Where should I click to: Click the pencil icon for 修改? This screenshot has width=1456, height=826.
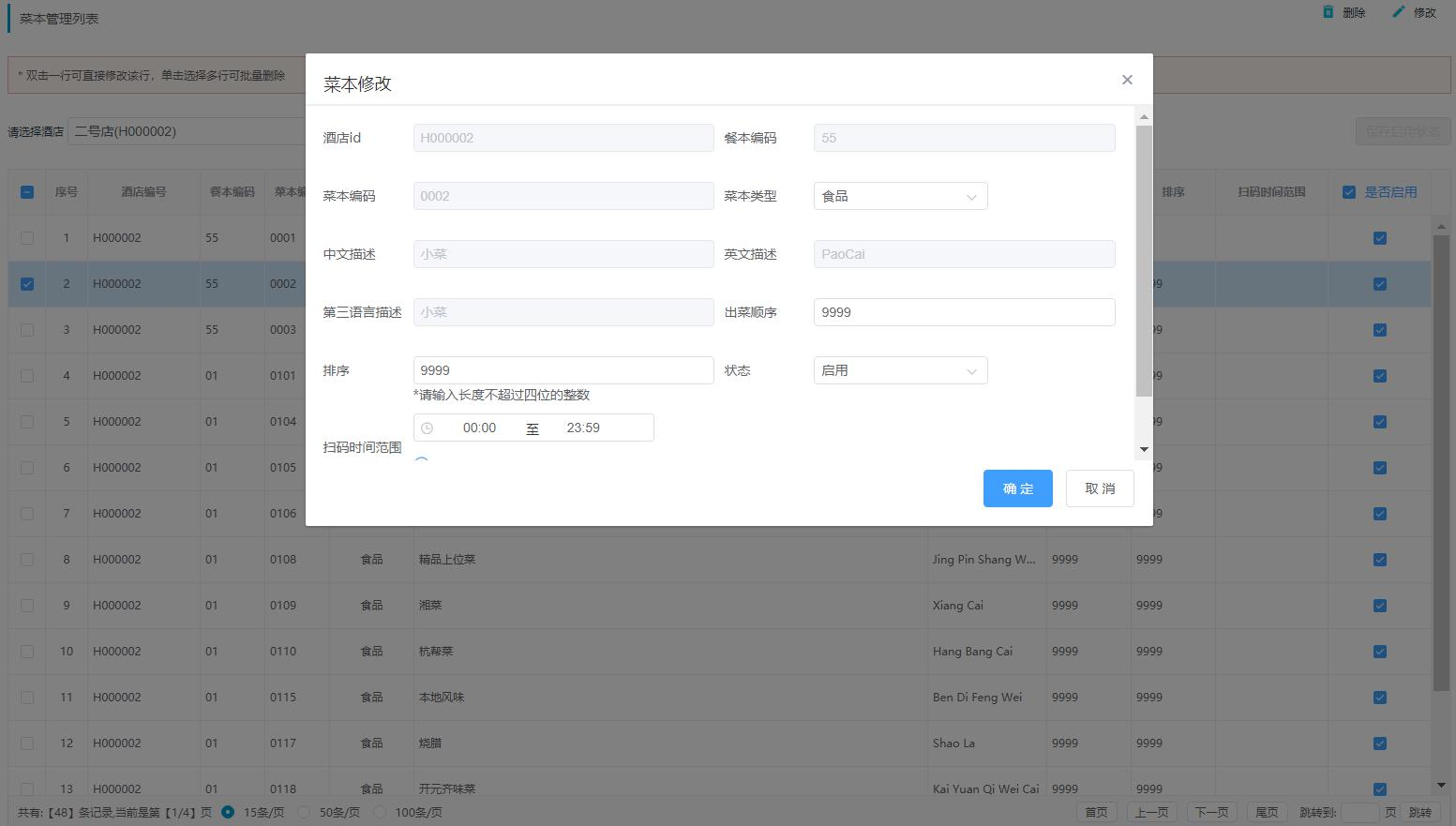[1399, 12]
